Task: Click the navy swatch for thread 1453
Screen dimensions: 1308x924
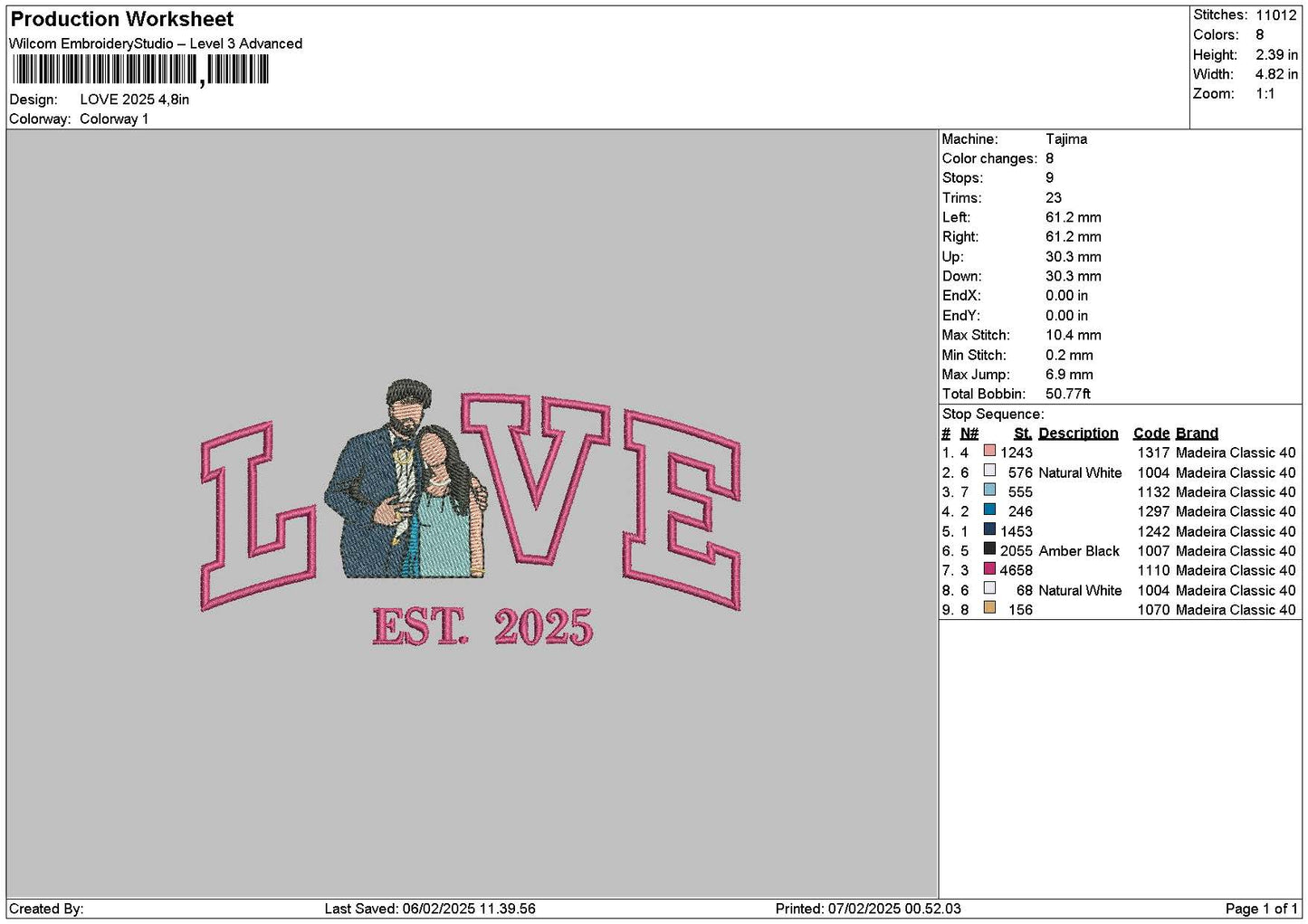Action: tap(989, 529)
